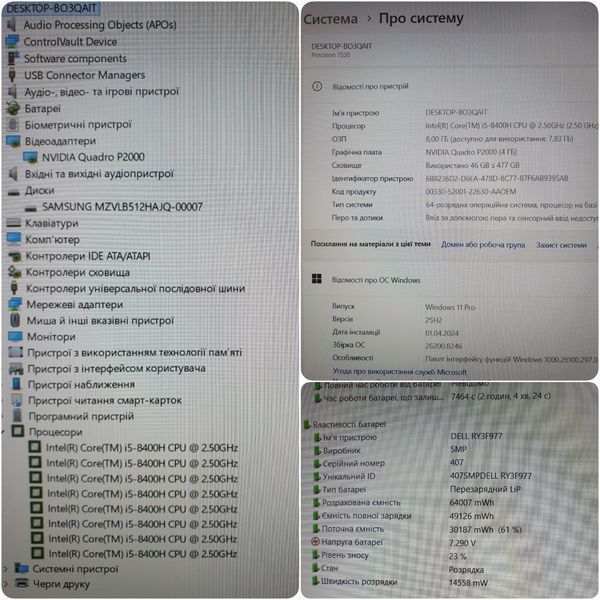This screenshot has width=600, height=600.
Task: Click the Контролери IDE ATA/ATAPI icon
Action: point(14,256)
